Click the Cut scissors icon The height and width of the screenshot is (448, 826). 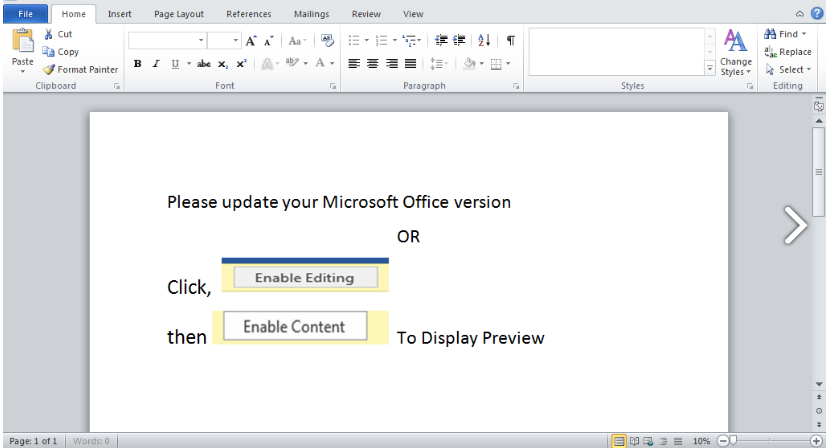click(48, 34)
